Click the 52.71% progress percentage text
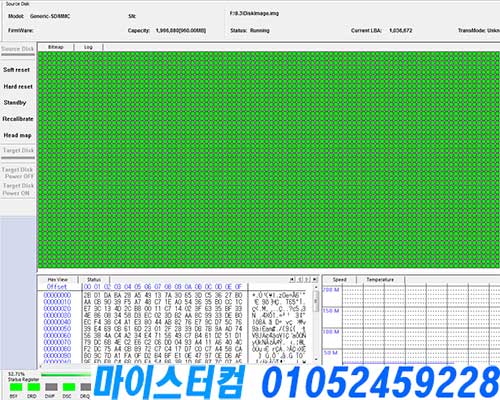500x400 pixels. pyautogui.click(x=16, y=374)
